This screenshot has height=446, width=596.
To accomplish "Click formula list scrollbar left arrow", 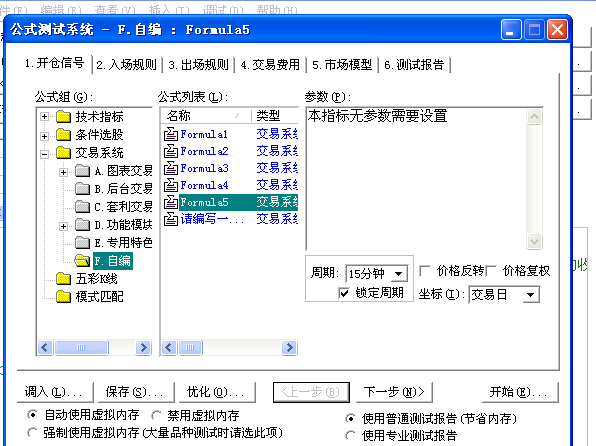I will (x=169, y=347).
